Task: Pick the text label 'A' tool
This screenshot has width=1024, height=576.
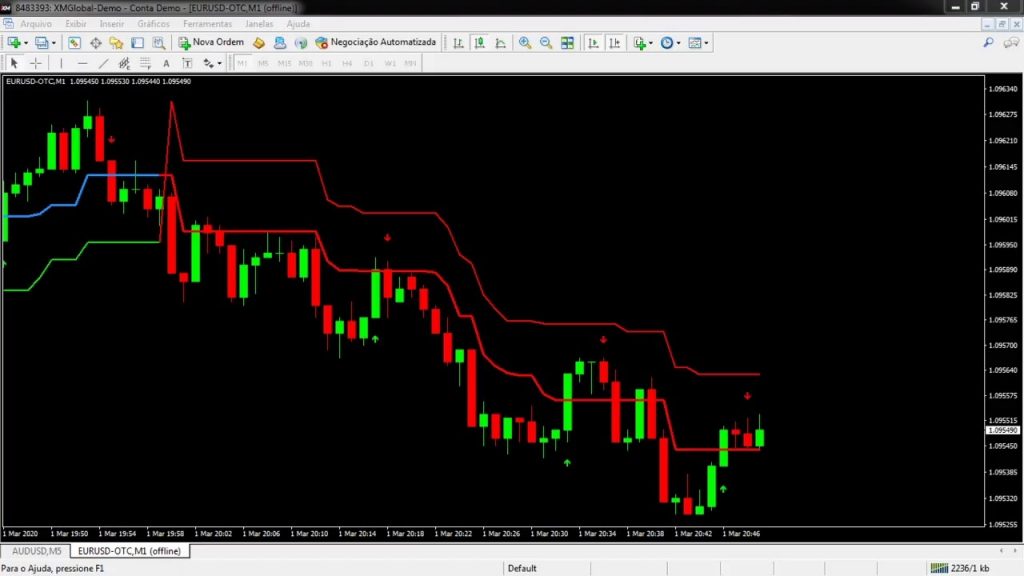Action: tap(166, 63)
